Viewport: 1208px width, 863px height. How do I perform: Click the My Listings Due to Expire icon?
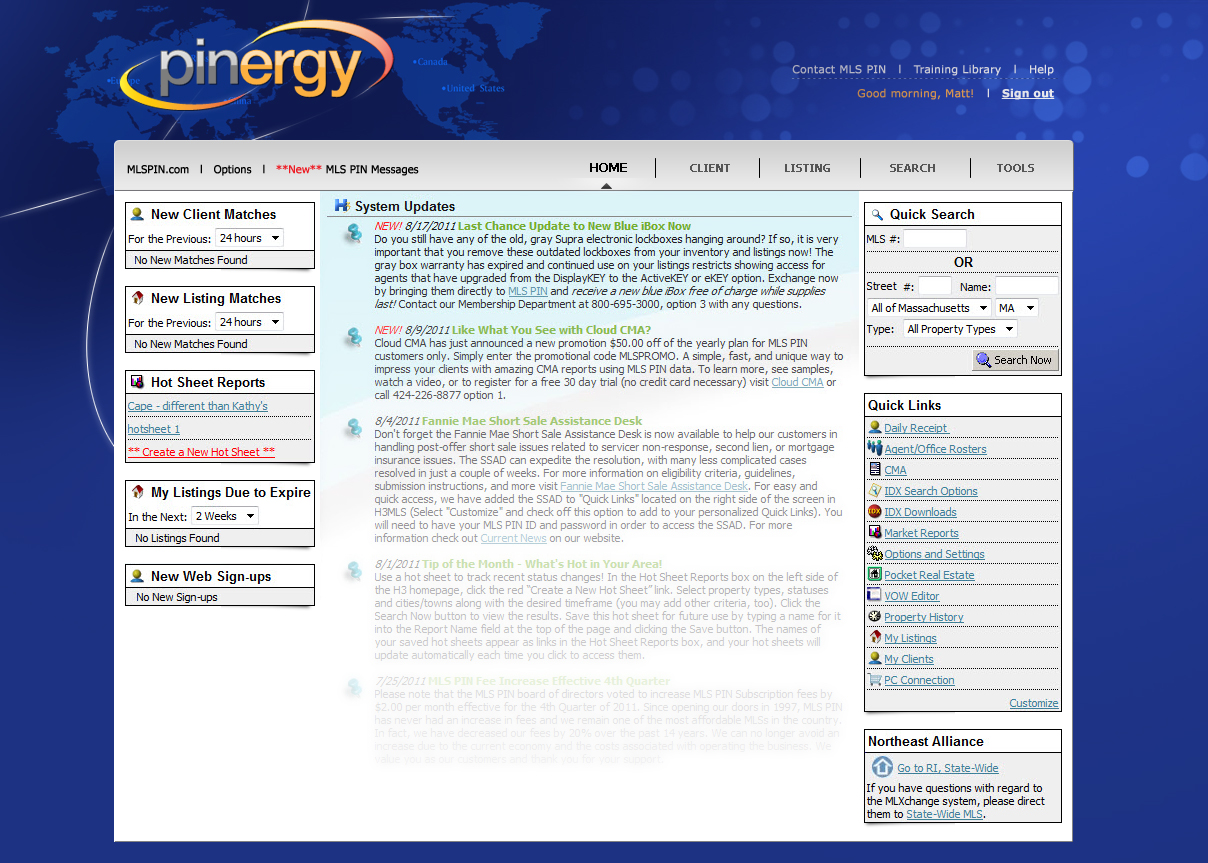138,492
